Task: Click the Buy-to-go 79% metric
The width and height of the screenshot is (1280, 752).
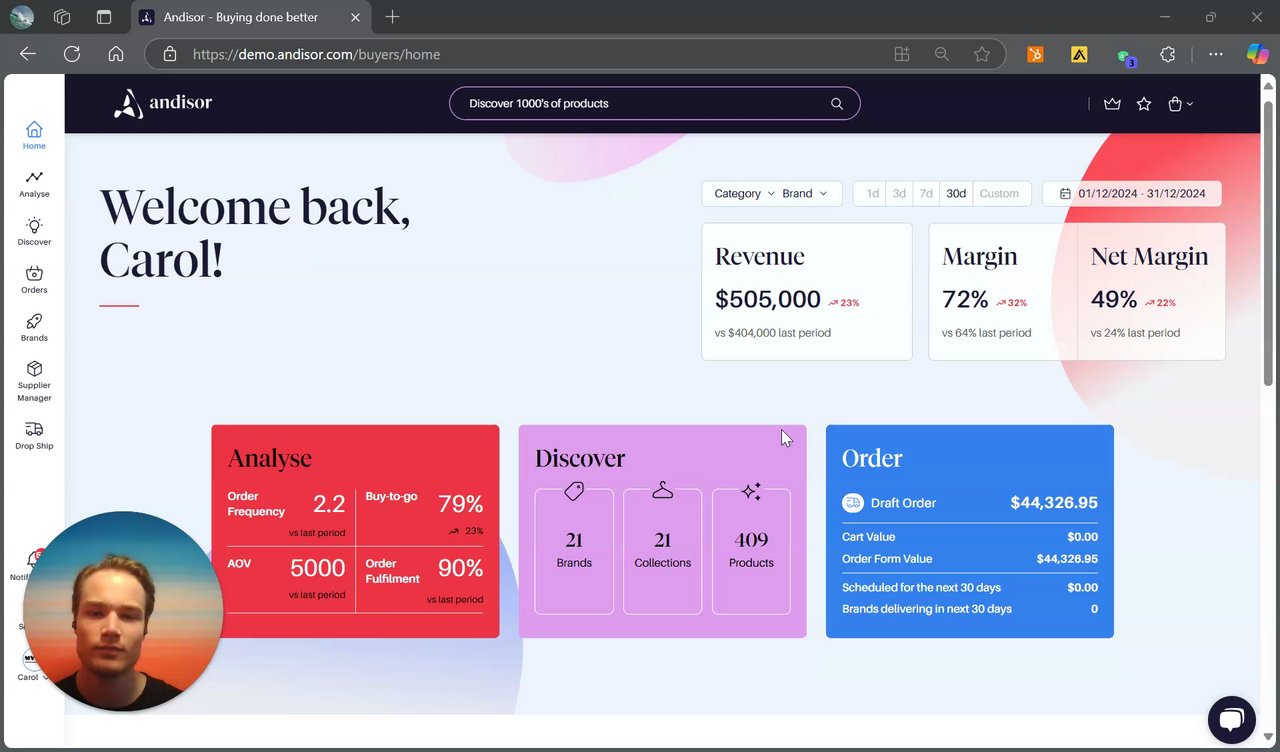Action: 424,512
